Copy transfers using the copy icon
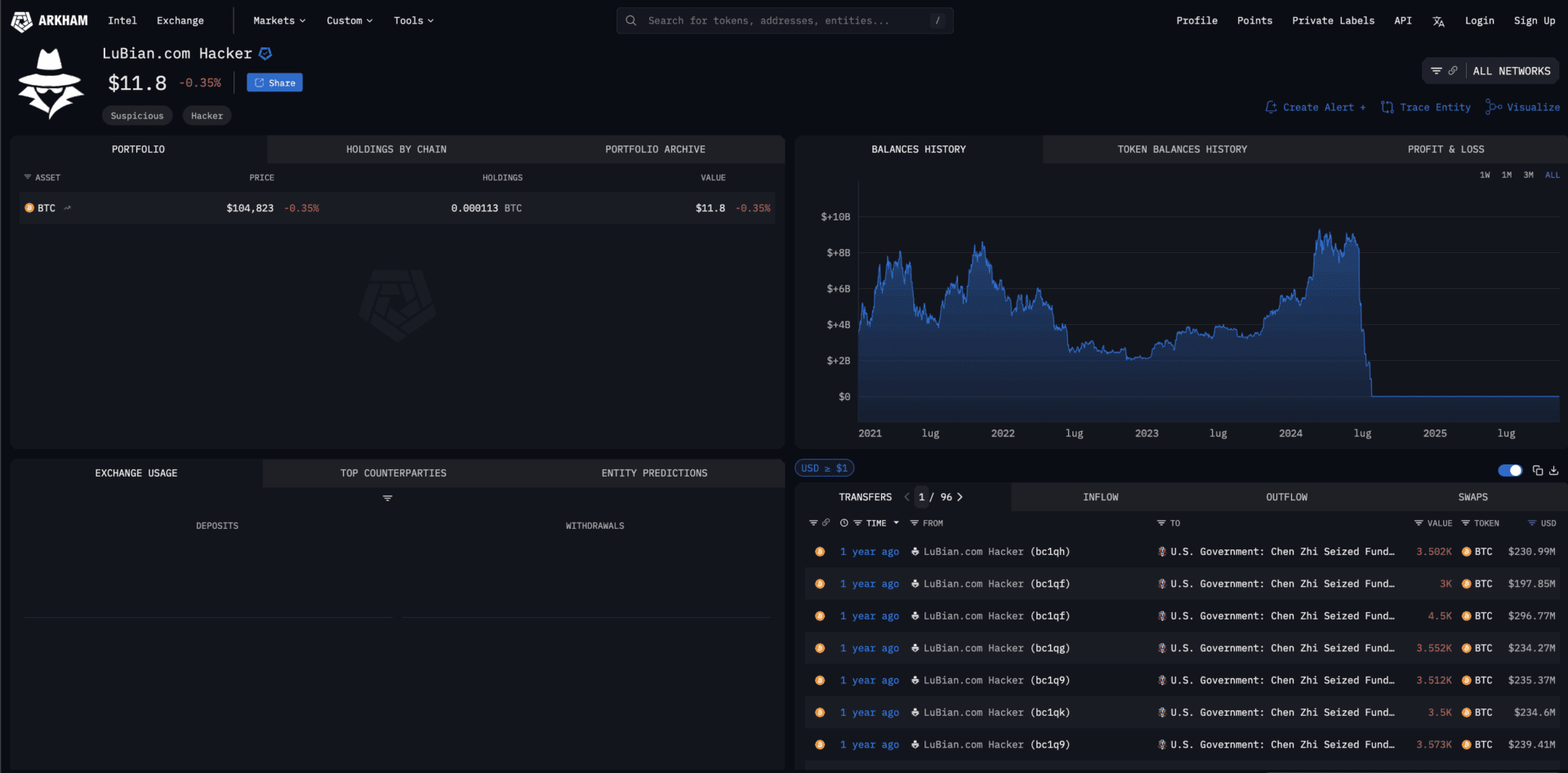The image size is (1568, 773). click(x=1537, y=470)
